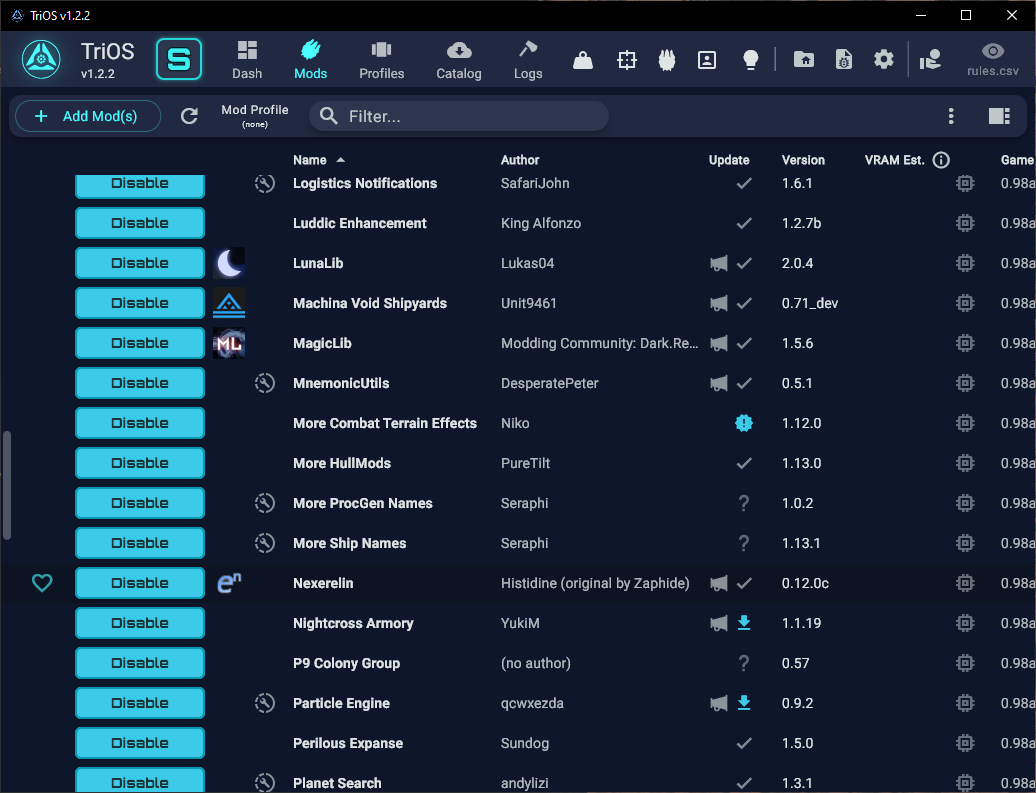Click the update alert badge for More Combat Terrain Effects
1036x793 pixels.
(x=743, y=423)
